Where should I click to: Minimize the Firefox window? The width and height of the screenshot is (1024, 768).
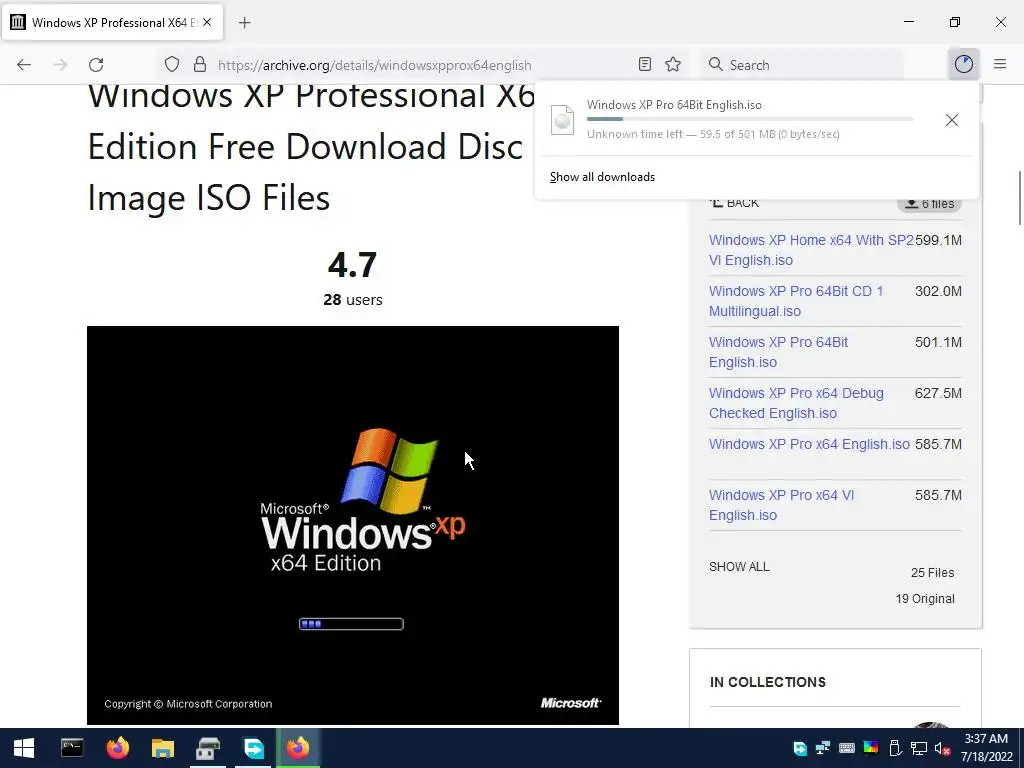(908, 22)
